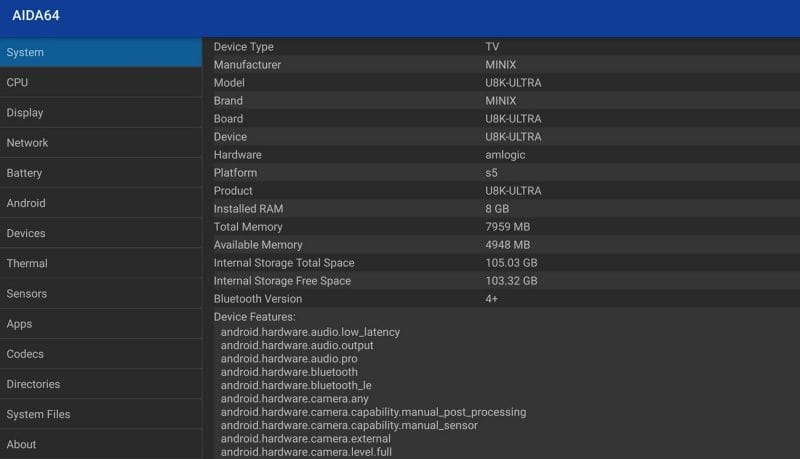This screenshot has width=800, height=459.
Task: Open Thermal readings page
Action: pos(100,263)
